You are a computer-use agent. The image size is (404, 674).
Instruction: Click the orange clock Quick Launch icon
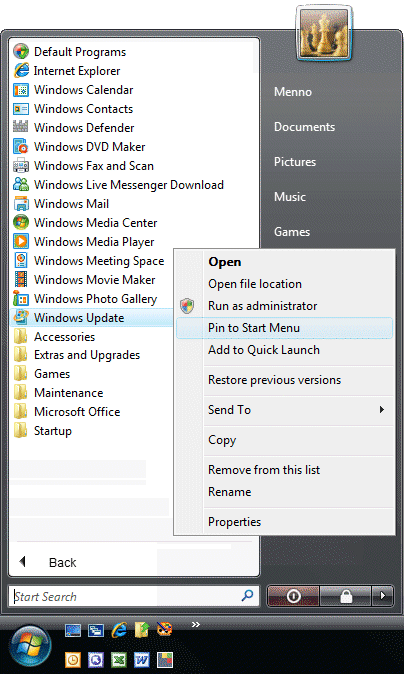coord(73,659)
